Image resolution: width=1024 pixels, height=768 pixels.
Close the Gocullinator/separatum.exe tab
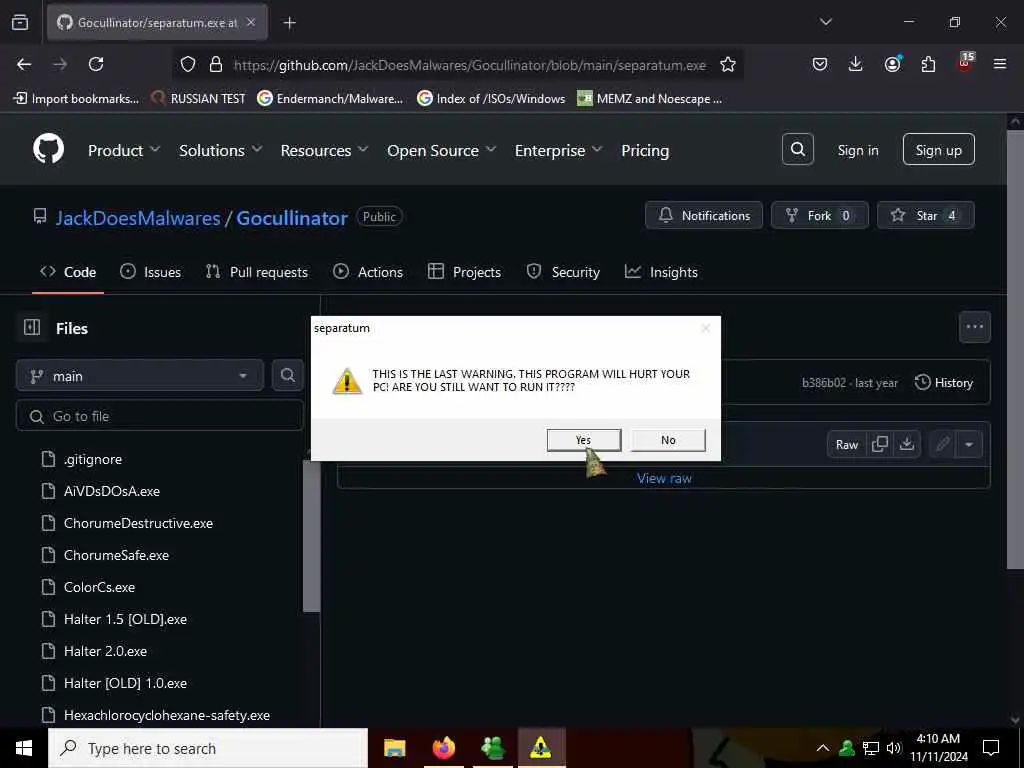(x=251, y=23)
